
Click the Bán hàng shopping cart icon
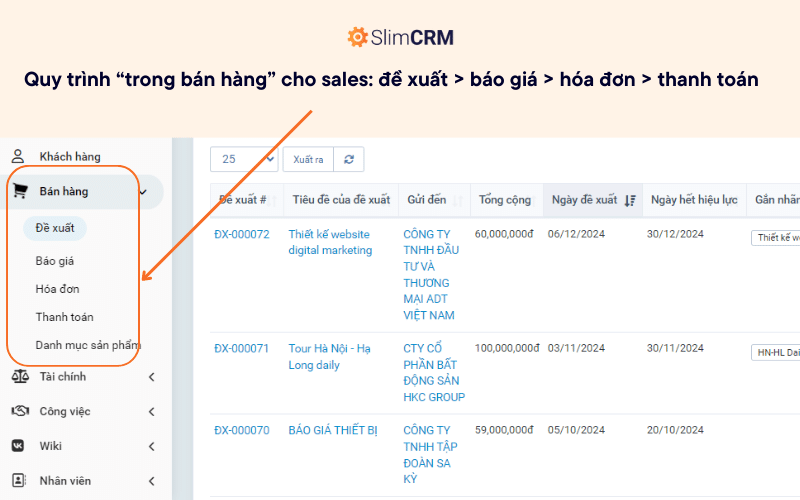point(20,191)
